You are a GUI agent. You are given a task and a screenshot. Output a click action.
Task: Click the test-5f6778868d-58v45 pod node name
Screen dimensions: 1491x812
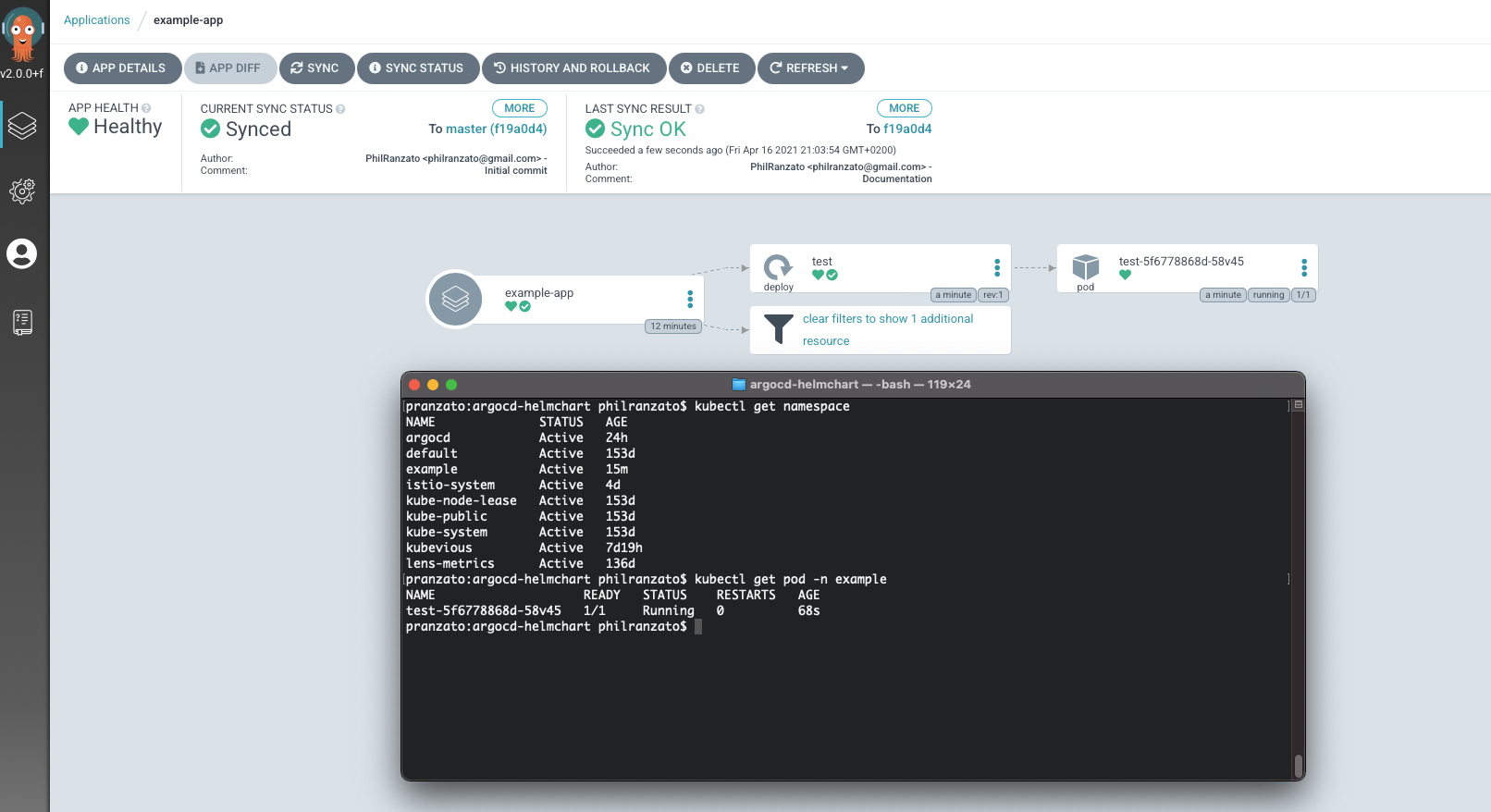tap(1181, 262)
